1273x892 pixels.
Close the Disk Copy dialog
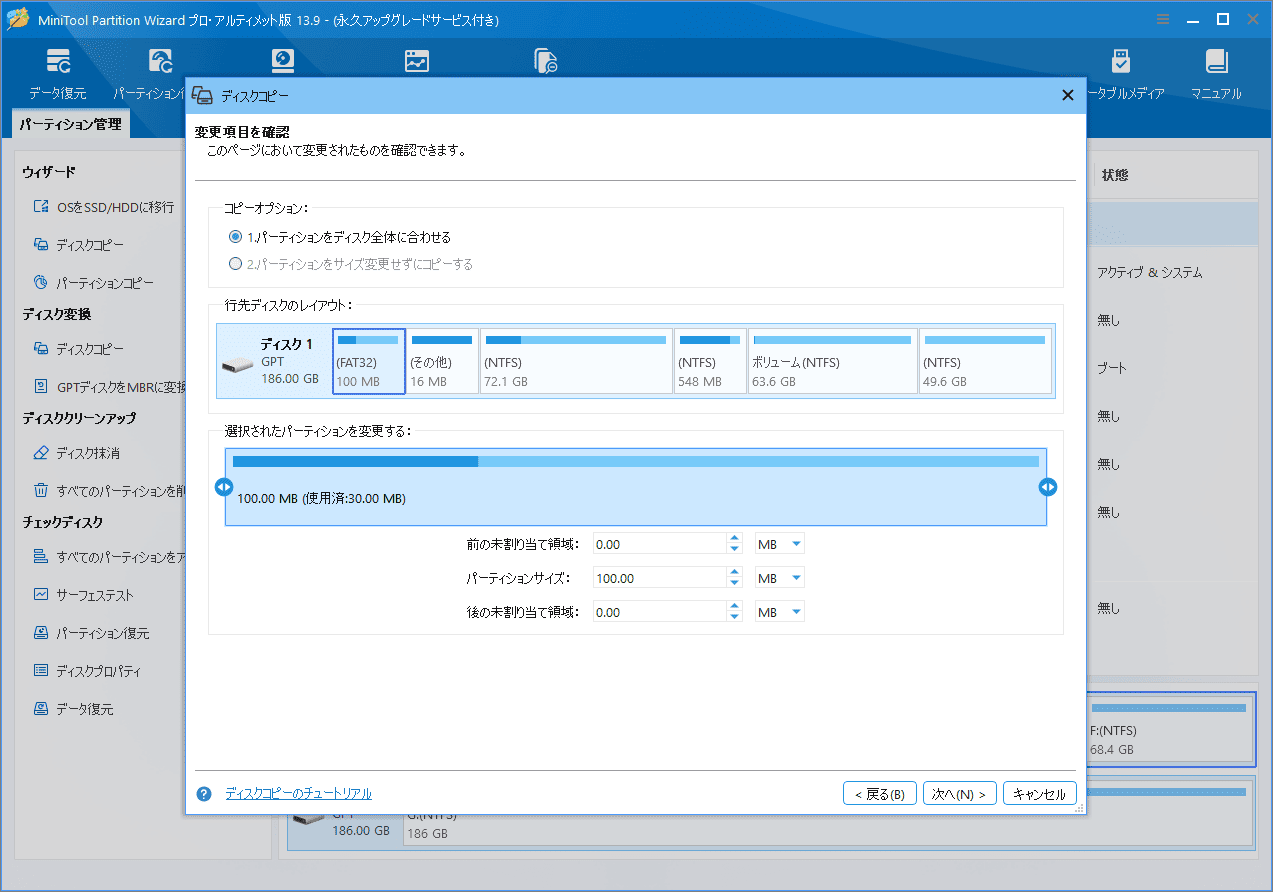pyautogui.click(x=1067, y=95)
